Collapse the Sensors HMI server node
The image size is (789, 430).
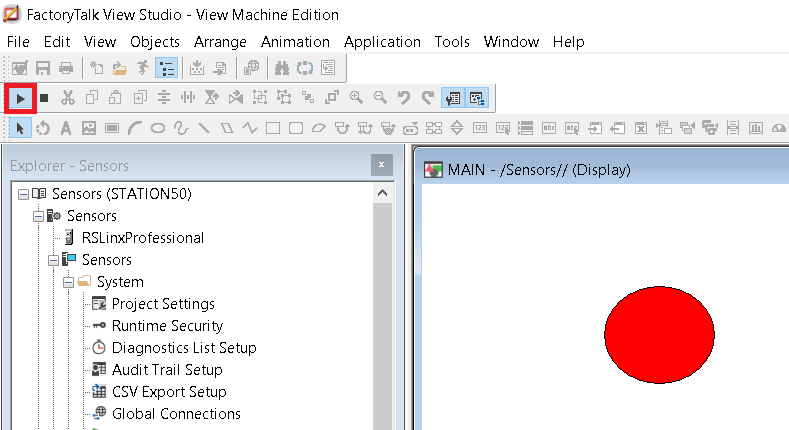(x=53, y=261)
